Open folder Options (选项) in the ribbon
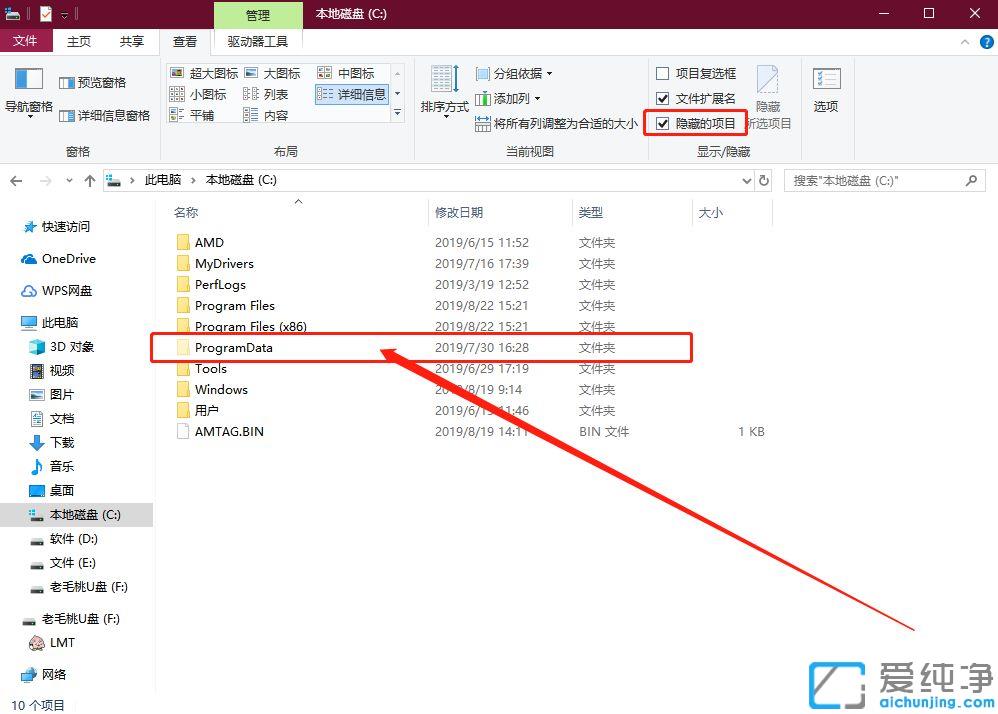This screenshot has width=998, height=714. point(826,91)
